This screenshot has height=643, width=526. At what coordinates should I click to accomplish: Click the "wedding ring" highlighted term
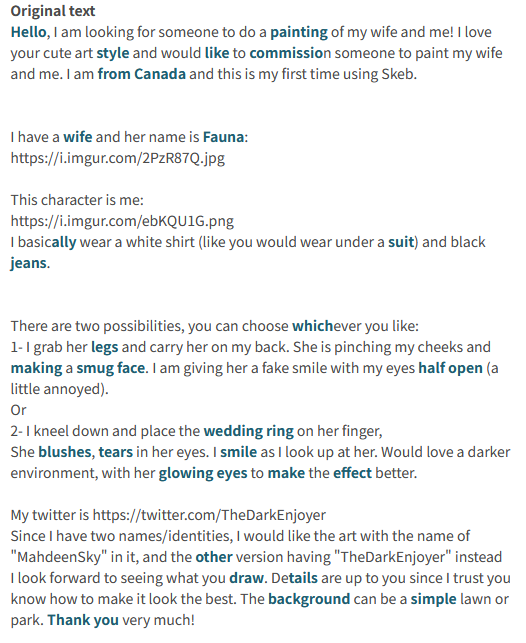click(x=248, y=431)
